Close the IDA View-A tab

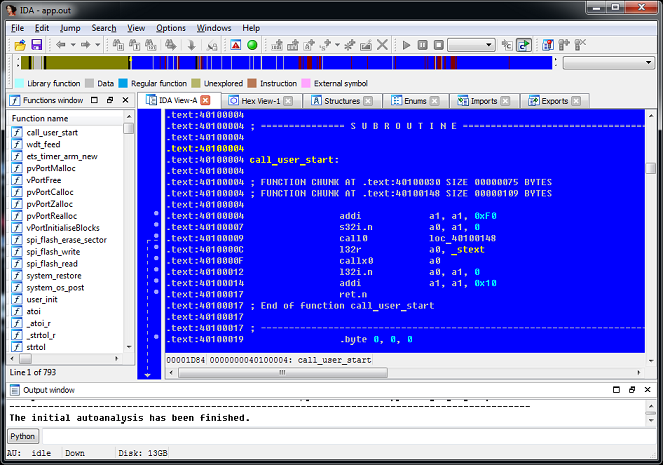205,100
